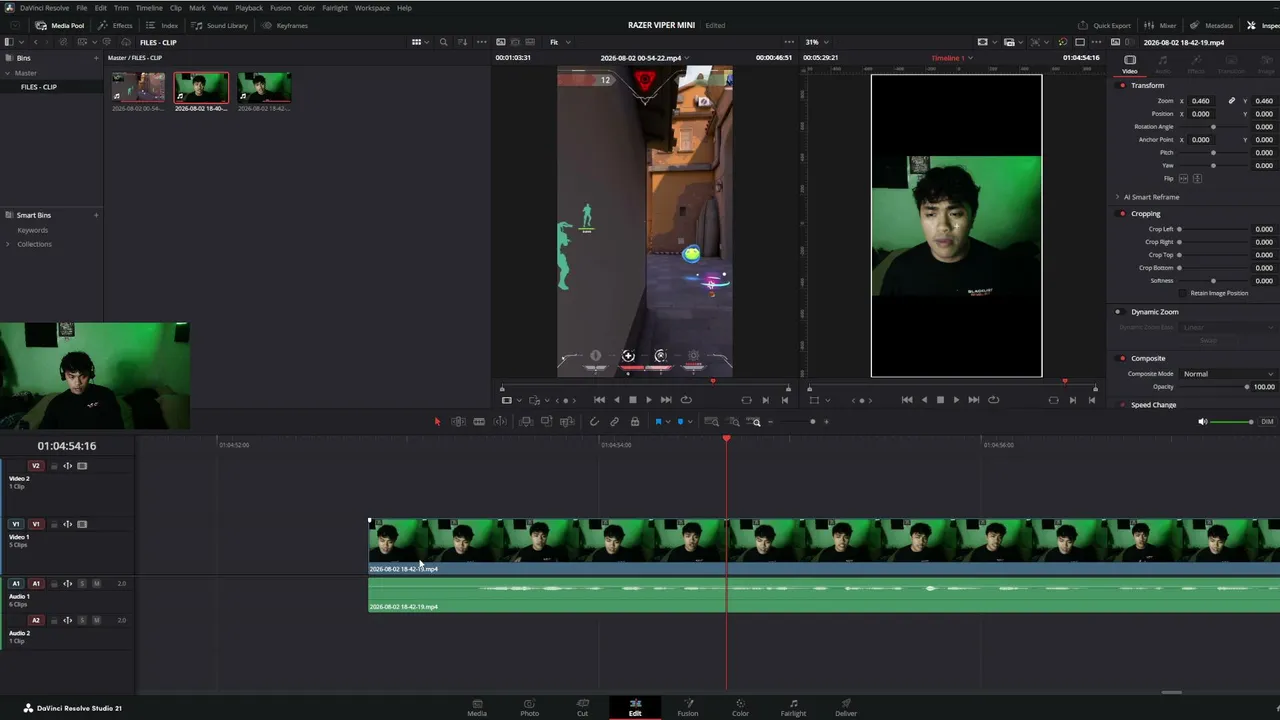
Task: Activate the Trim Edit Mode tool
Action: 458,422
